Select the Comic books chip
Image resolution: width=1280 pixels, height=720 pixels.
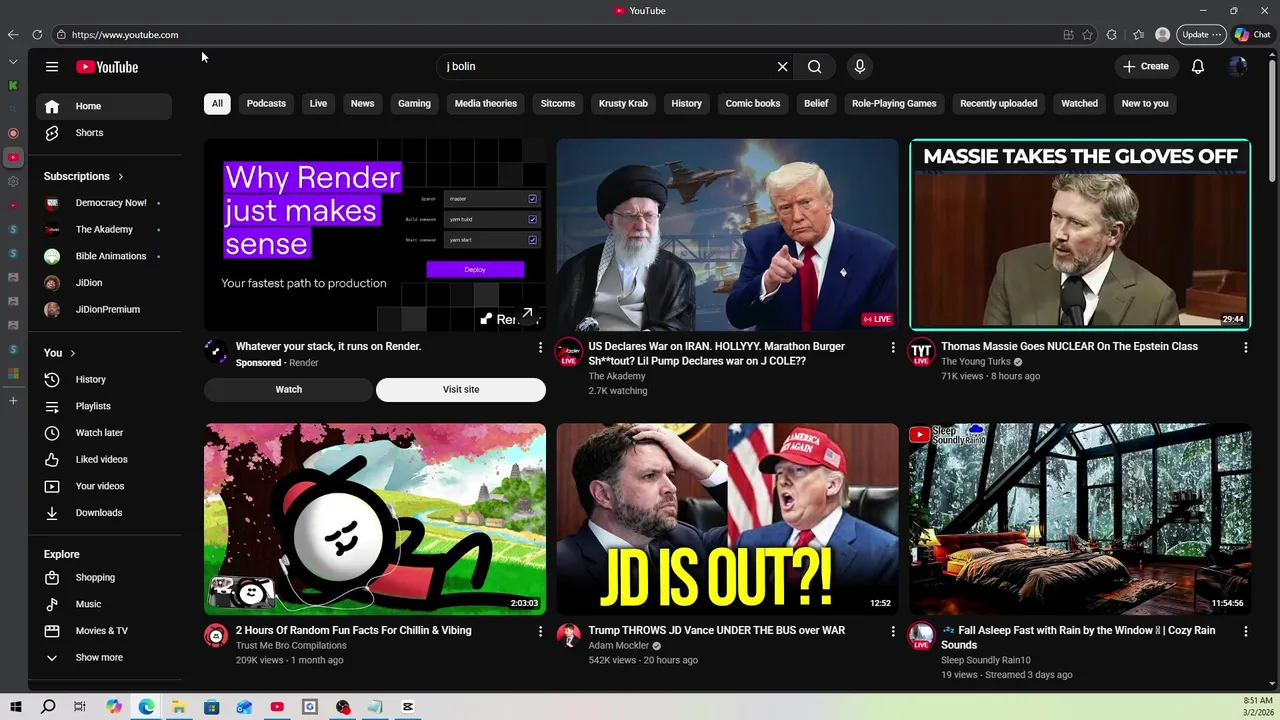pos(753,104)
